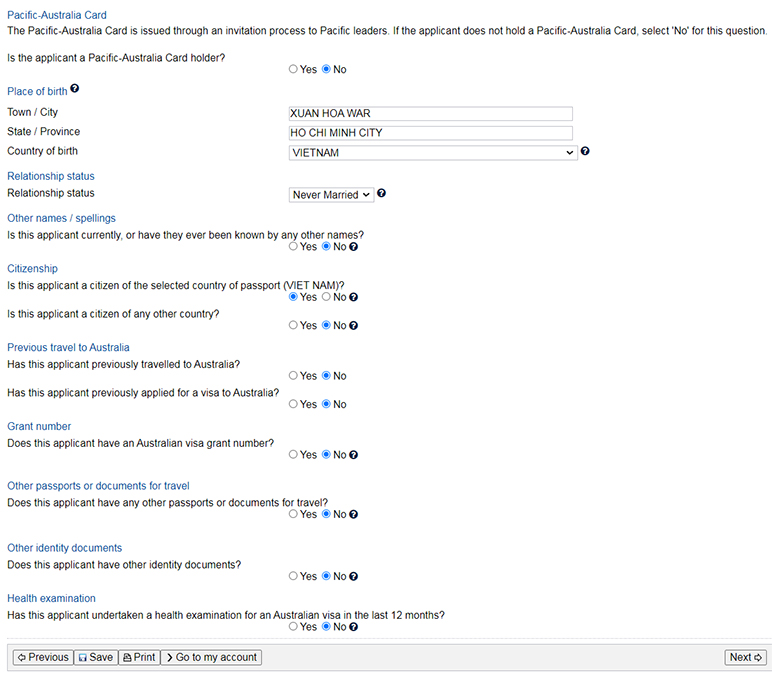Image resolution: width=772 pixels, height=675 pixels.
Task: Open help icon for other country citizenship
Action: 354,326
